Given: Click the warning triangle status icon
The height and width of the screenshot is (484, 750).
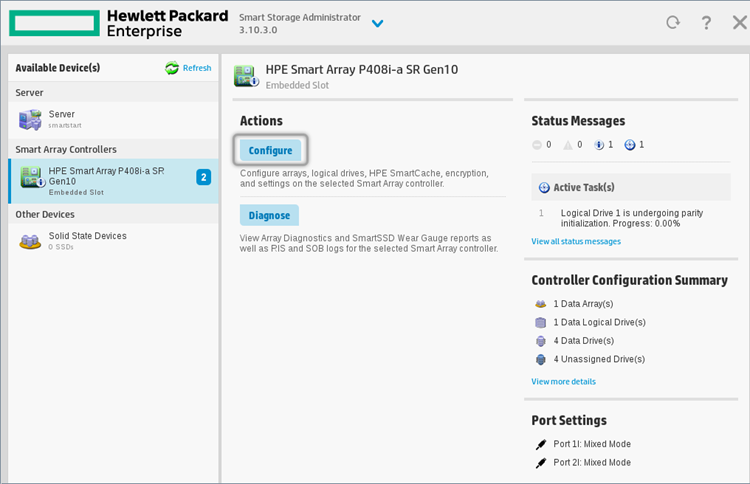Looking at the screenshot, I should [568, 145].
